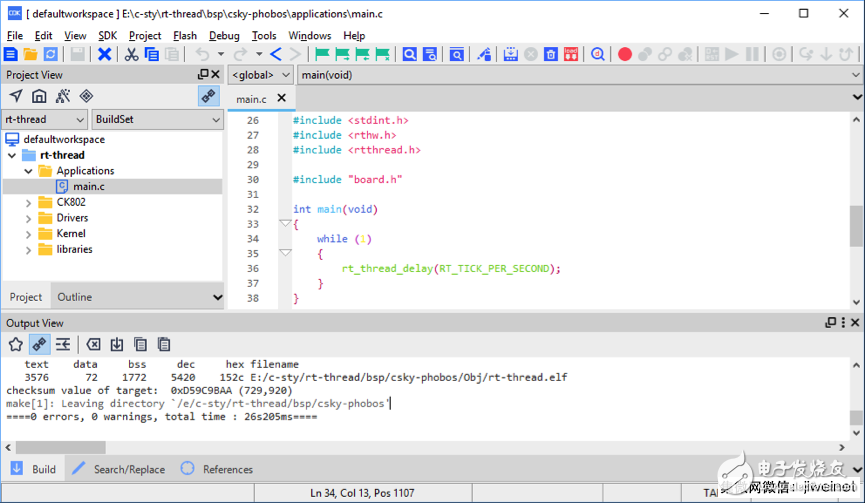
Task: Open the rt-thread project dropdown
Action: click(x=44, y=119)
